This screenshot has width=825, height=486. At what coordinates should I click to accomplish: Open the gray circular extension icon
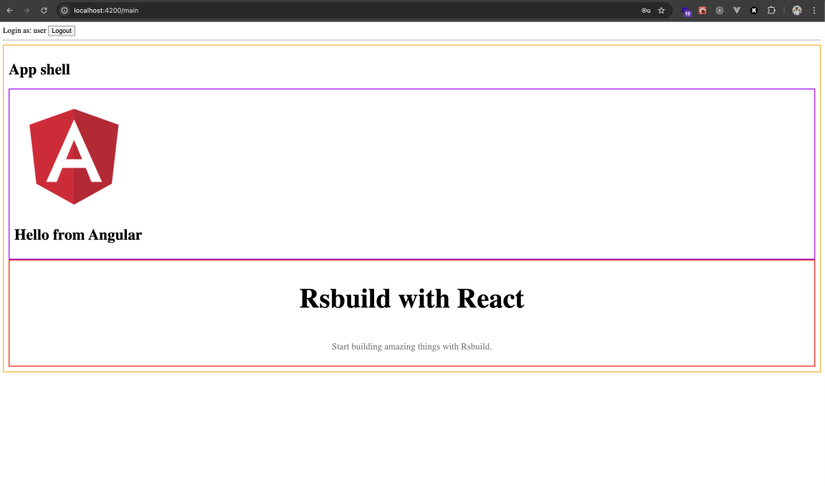tap(719, 11)
